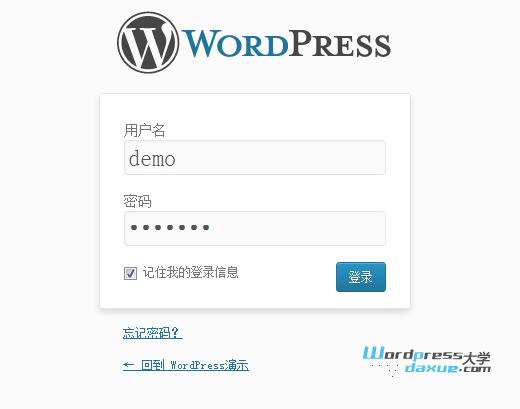Click the blue "Word" part of logo
Screen dimensions: 520x409
click(235, 43)
